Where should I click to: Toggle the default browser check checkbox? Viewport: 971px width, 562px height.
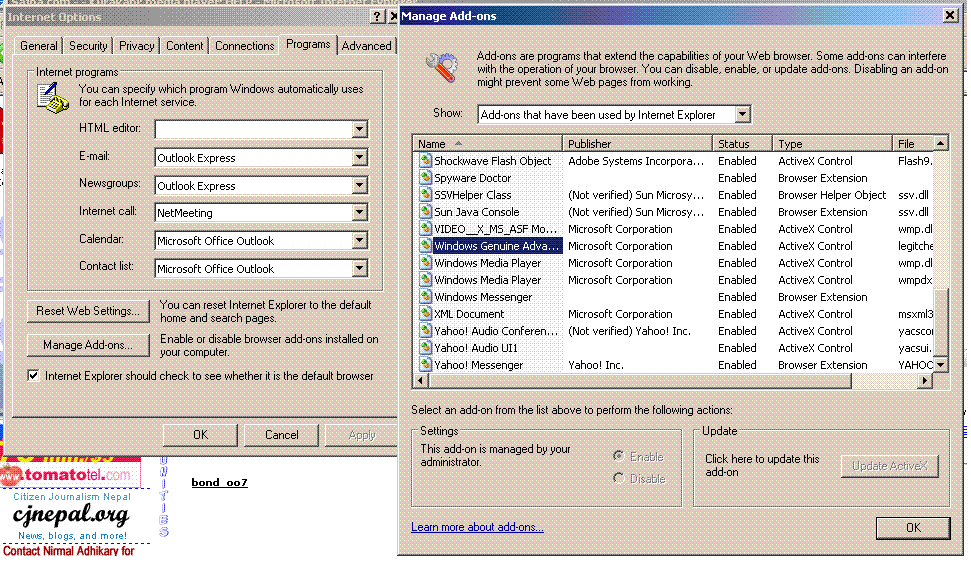coord(34,376)
